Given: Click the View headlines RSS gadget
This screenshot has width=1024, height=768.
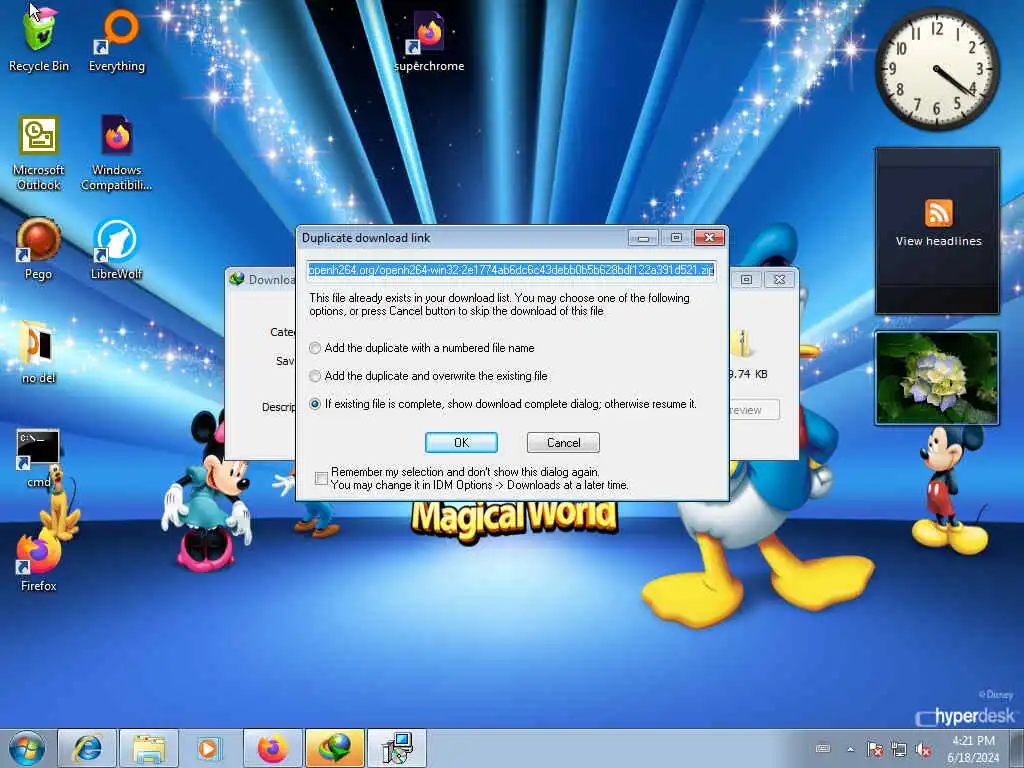Looking at the screenshot, I should coord(938,231).
